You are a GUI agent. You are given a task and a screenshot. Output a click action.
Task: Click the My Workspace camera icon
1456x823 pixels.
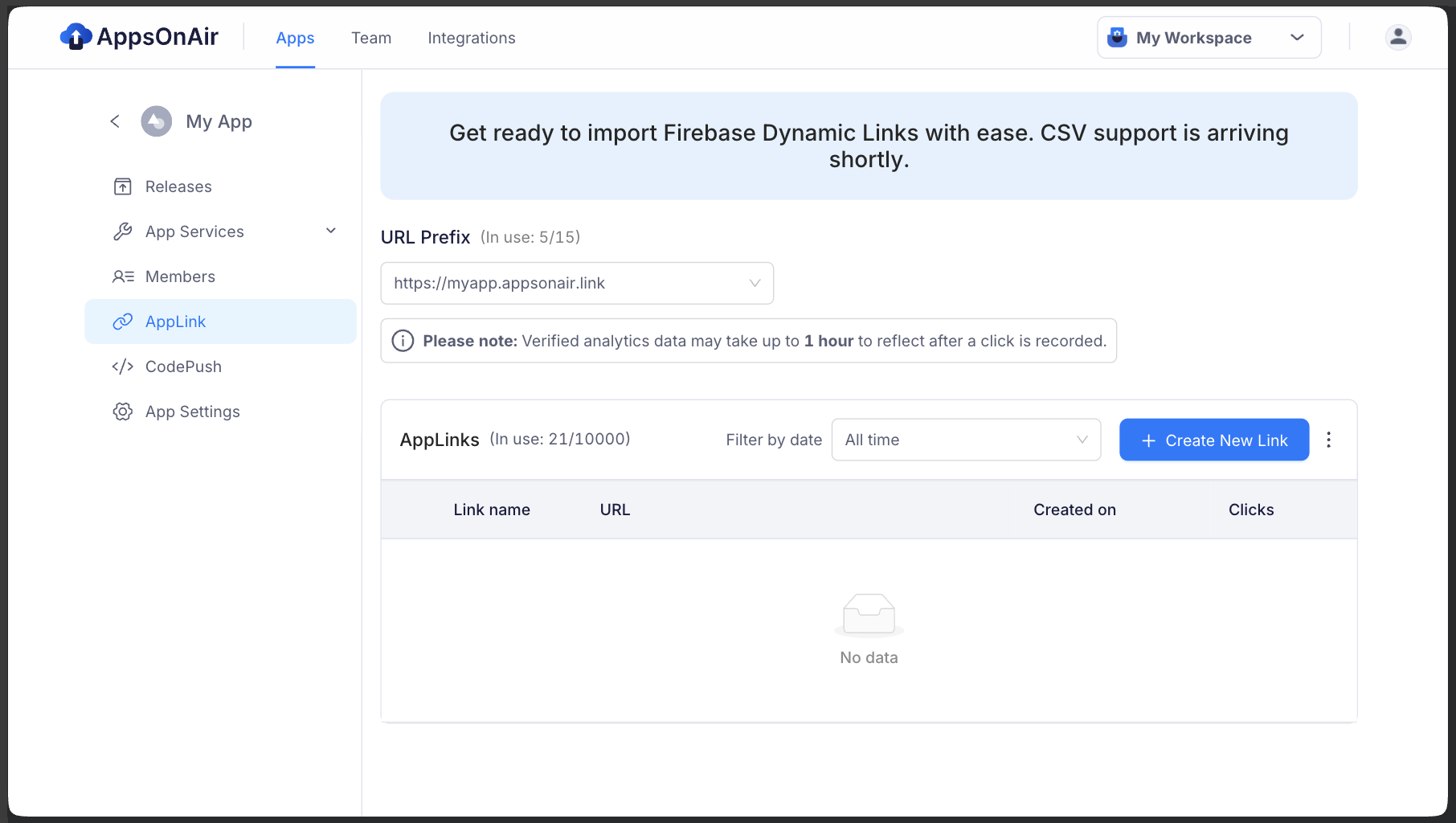(x=1117, y=37)
